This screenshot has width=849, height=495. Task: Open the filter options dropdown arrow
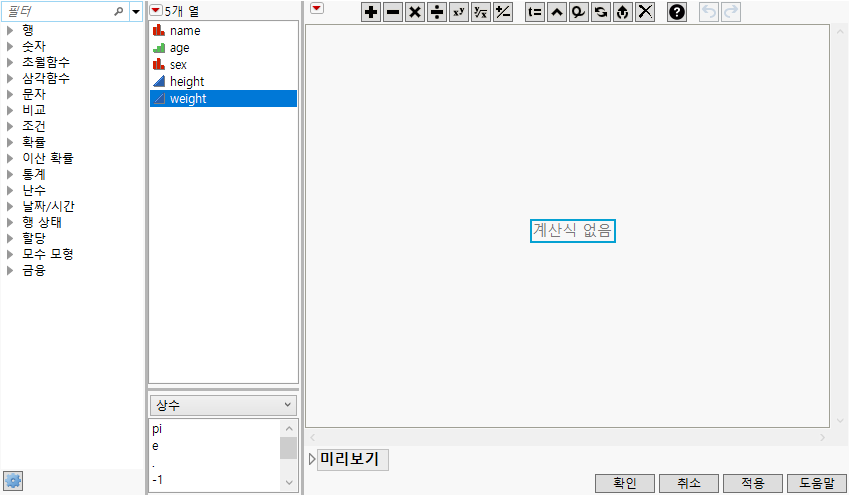click(x=136, y=11)
